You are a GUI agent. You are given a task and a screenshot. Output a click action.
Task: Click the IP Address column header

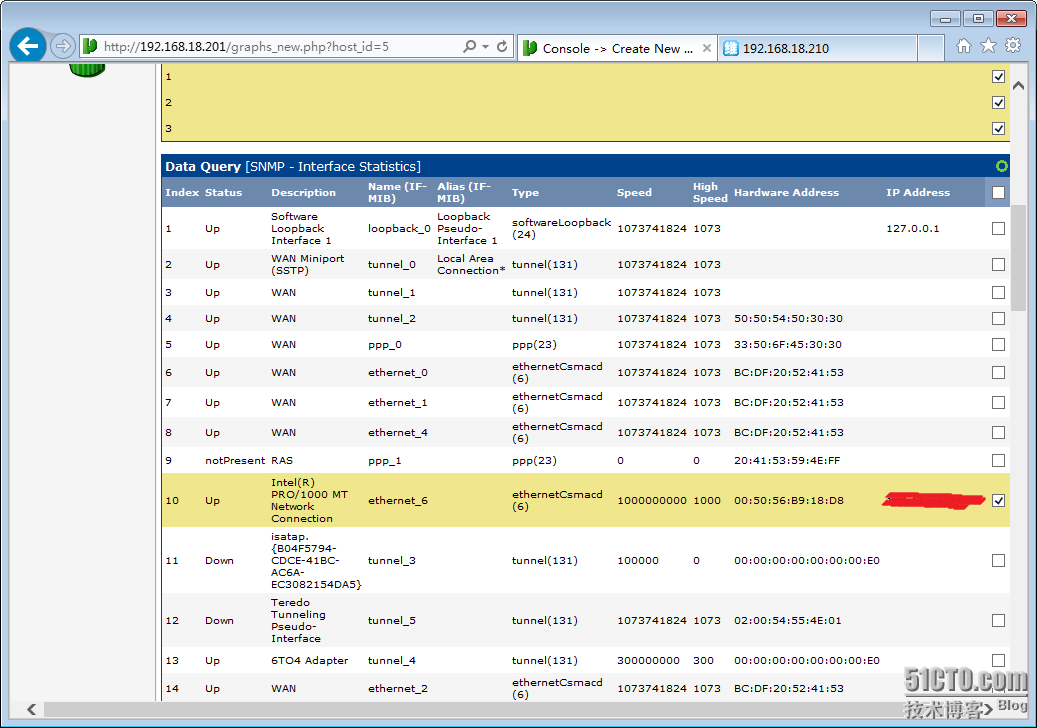(918, 192)
